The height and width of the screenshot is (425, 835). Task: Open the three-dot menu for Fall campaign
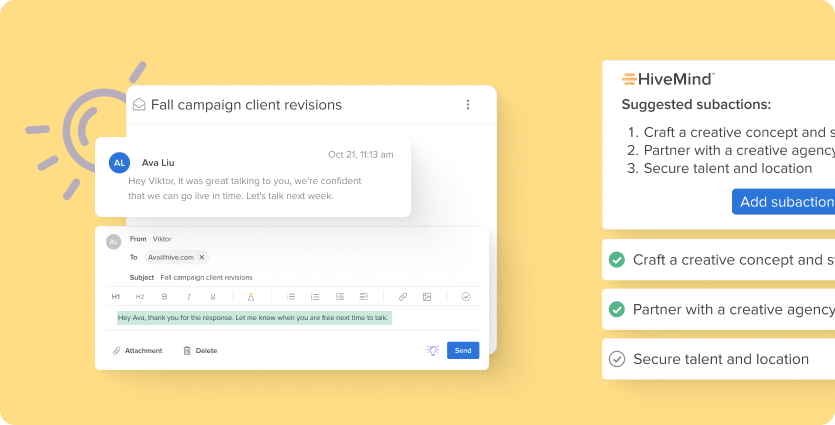click(468, 104)
